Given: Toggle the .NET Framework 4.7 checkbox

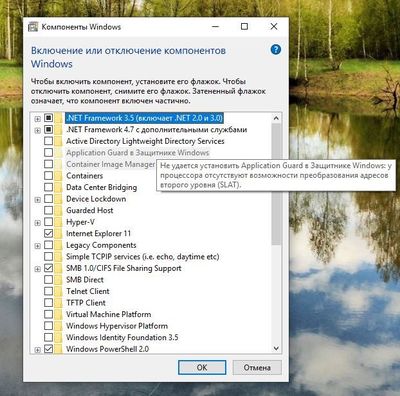Looking at the screenshot, I should (49, 129).
